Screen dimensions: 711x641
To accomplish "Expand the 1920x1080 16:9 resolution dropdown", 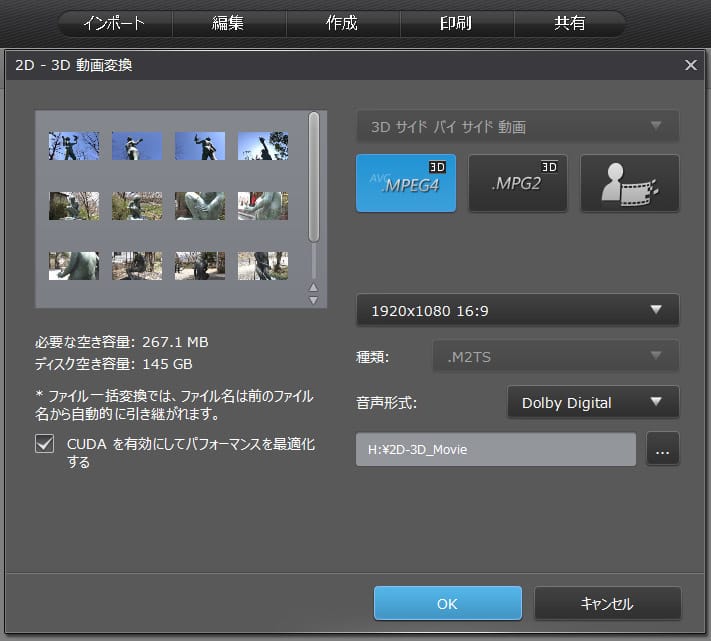I will (x=517, y=310).
